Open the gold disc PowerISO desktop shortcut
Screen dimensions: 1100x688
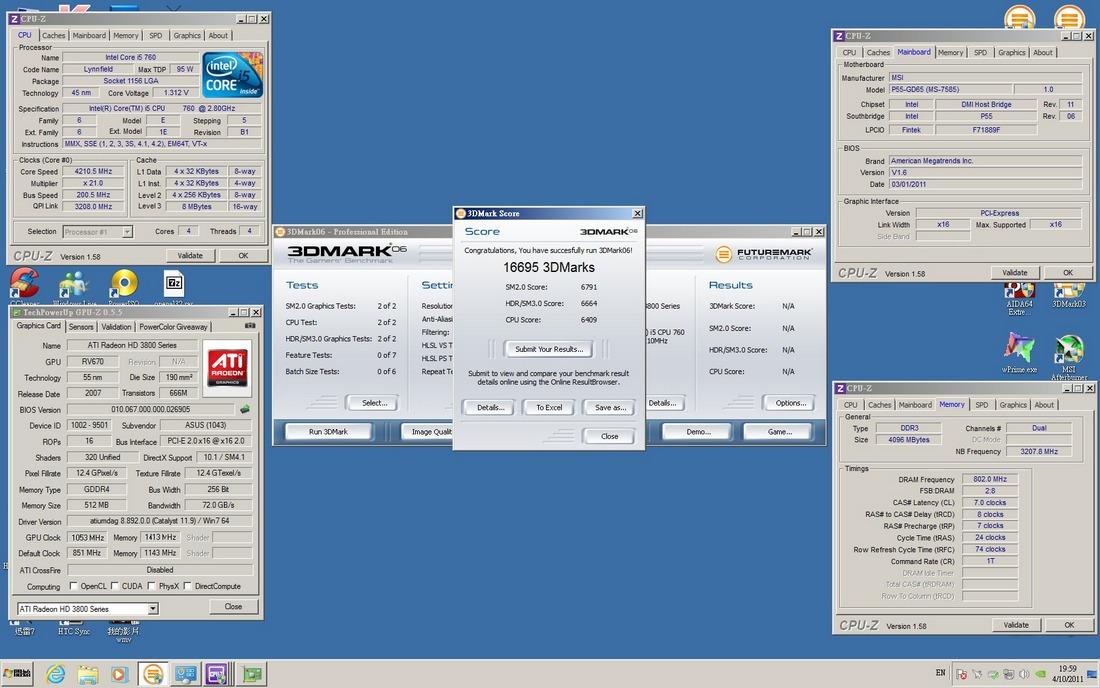[x=124, y=285]
